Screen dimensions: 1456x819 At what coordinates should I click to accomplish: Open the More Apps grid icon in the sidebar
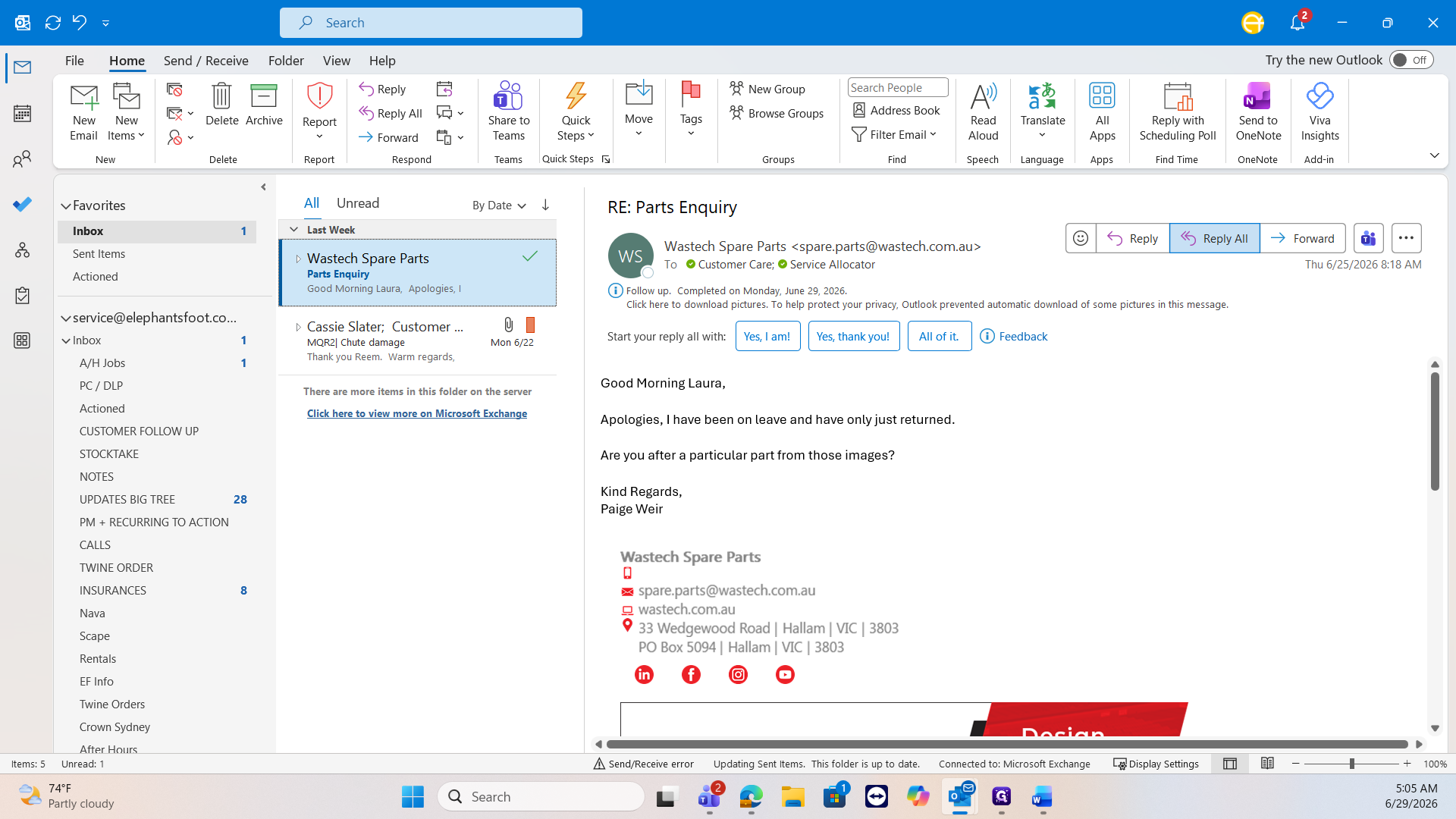tap(22, 340)
